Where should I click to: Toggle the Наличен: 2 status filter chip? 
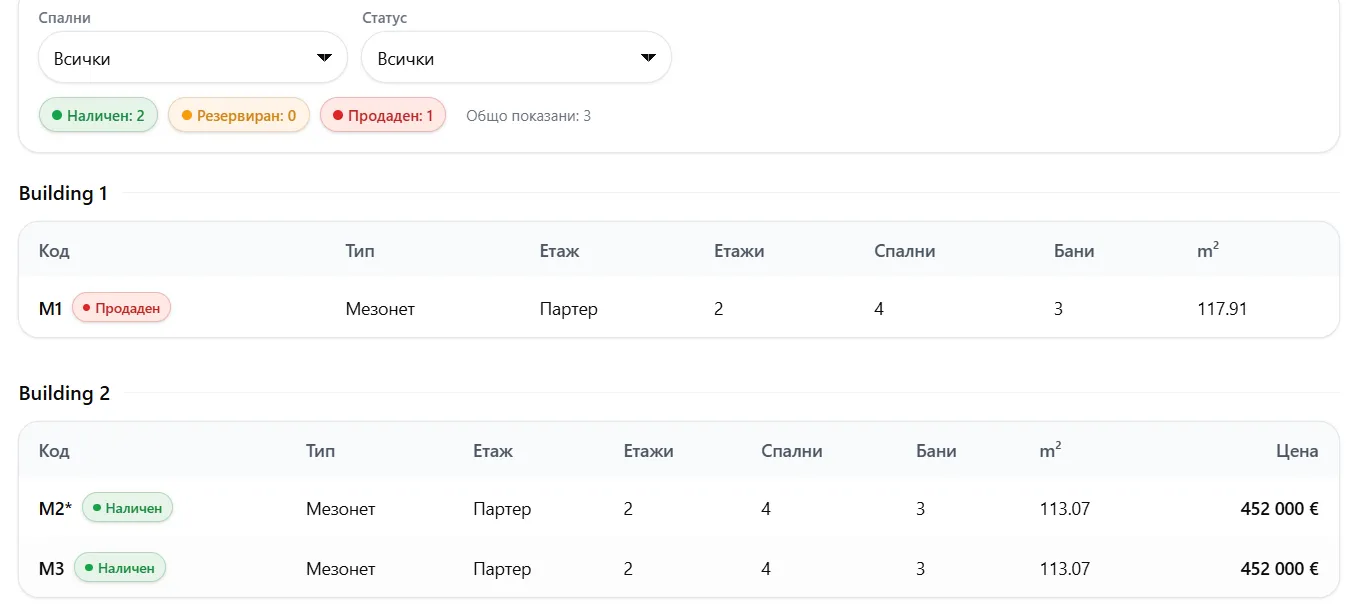tap(98, 115)
